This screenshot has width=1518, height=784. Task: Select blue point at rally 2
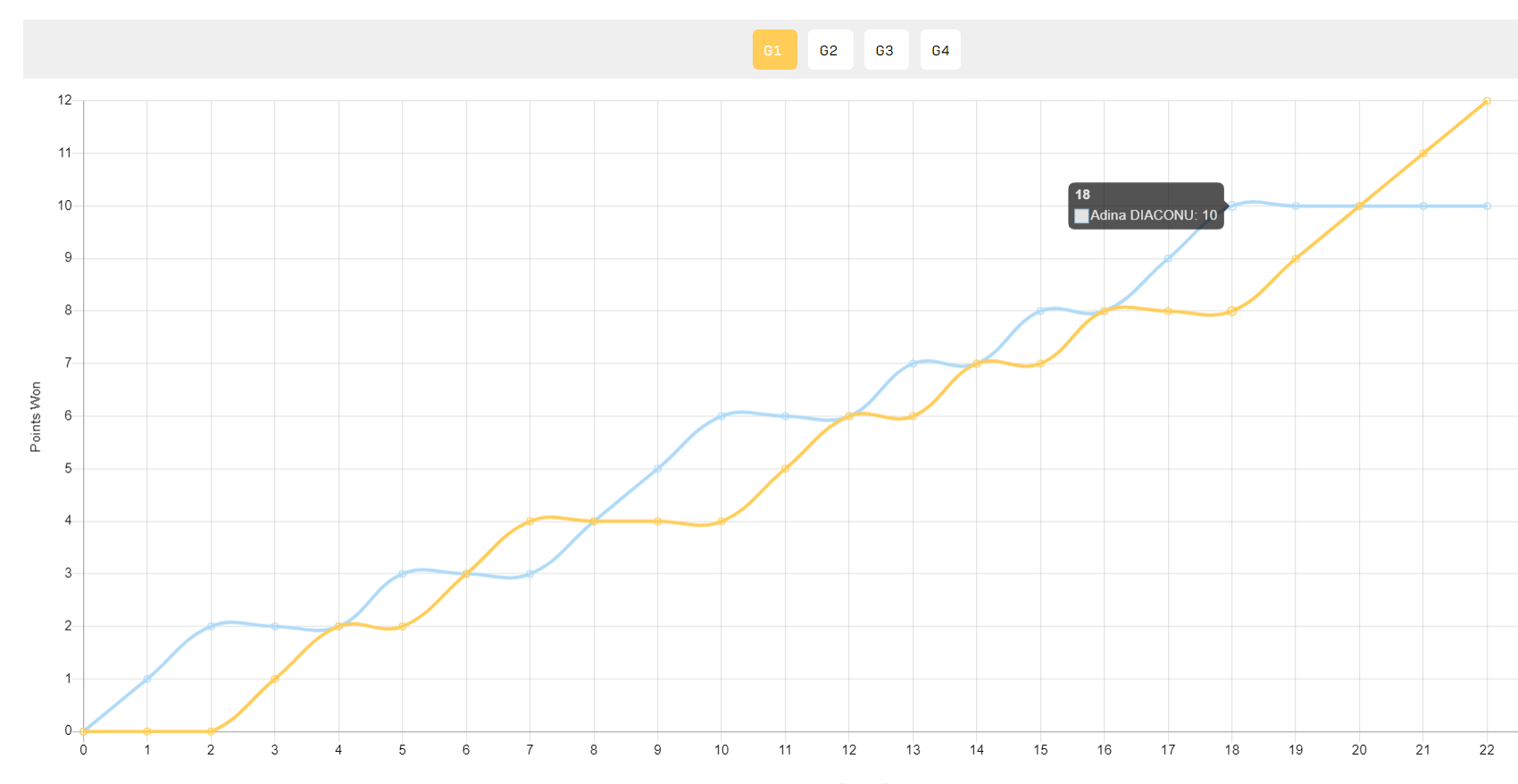pyautogui.click(x=211, y=626)
